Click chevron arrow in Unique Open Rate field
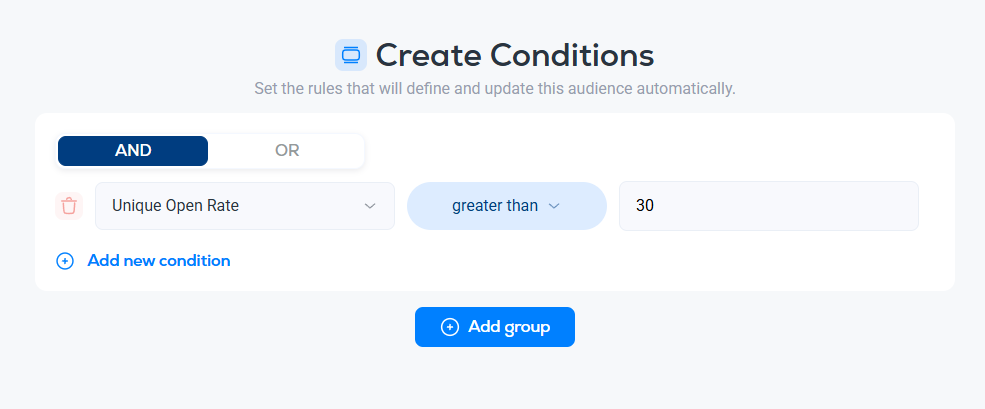 tap(370, 206)
